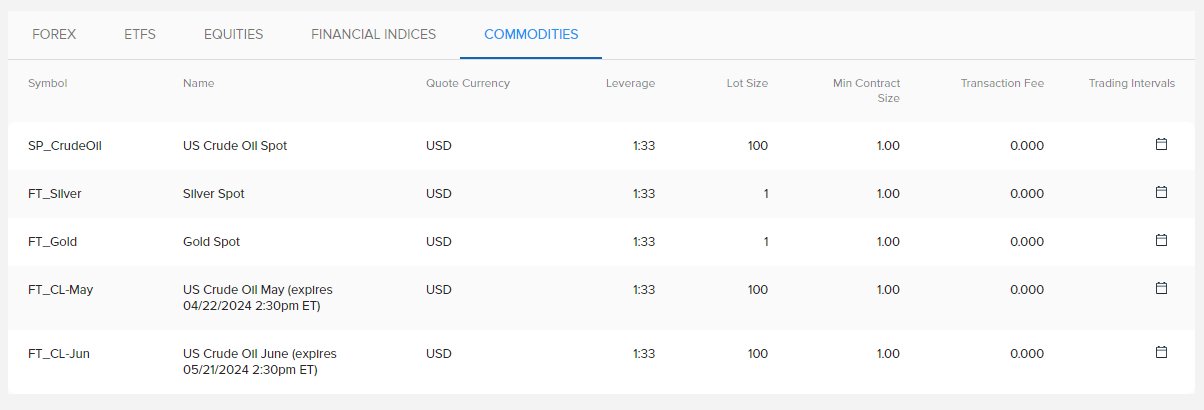
Task: Open trading intervals calendar for FT_Silver
Action: point(1161,192)
